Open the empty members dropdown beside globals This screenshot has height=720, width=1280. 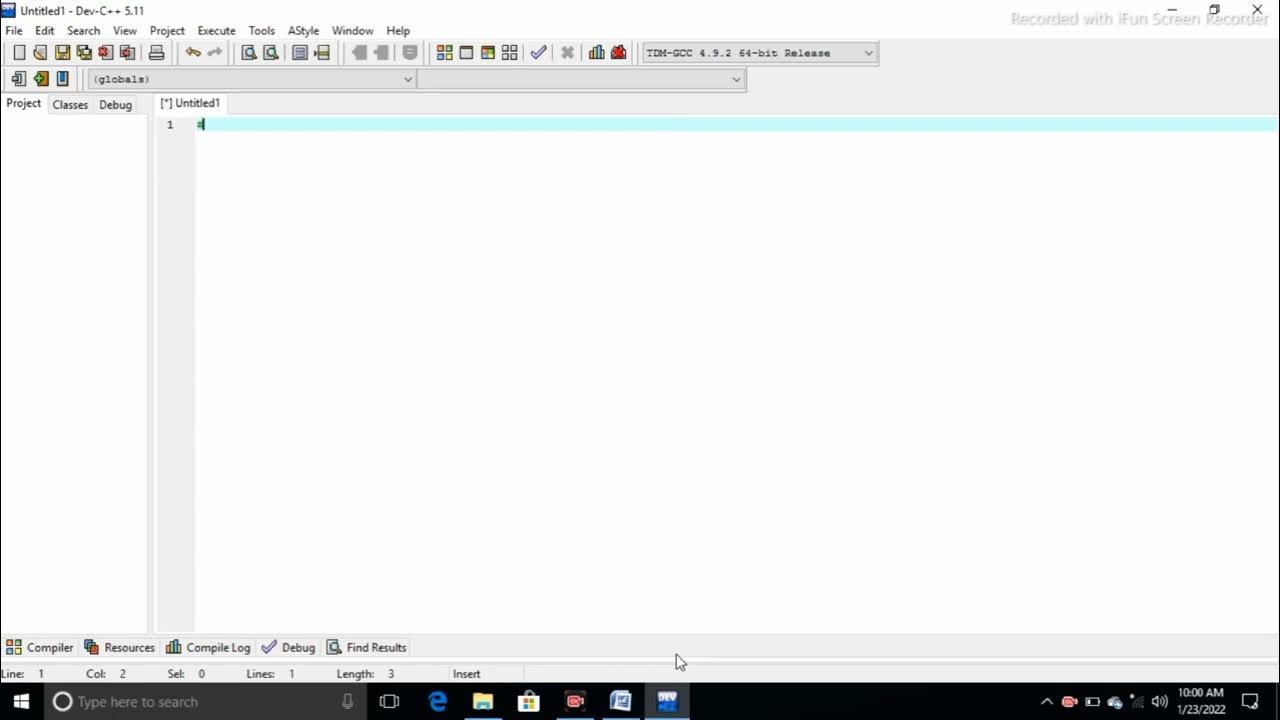click(581, 79)
